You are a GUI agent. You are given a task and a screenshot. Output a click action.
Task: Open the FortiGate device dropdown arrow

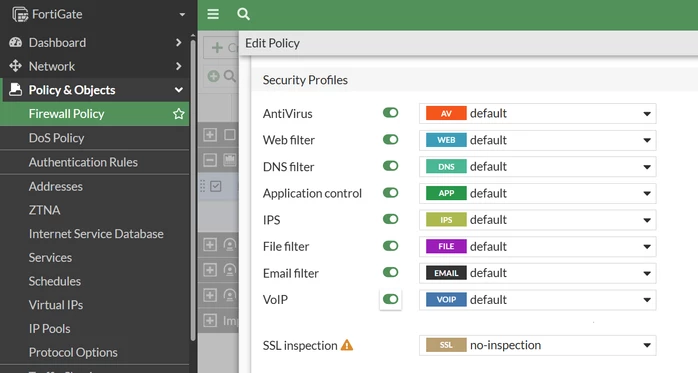tap(182, 15)
